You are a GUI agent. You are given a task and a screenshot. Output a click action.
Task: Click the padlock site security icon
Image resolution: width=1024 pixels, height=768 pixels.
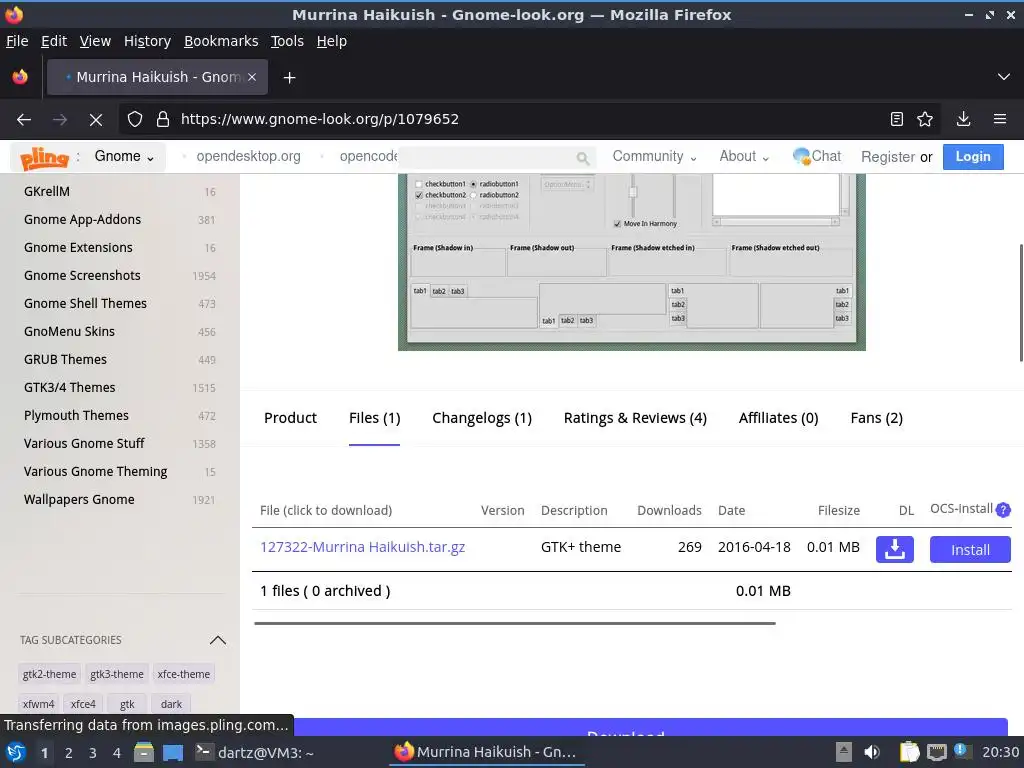[x=163, y=119]
